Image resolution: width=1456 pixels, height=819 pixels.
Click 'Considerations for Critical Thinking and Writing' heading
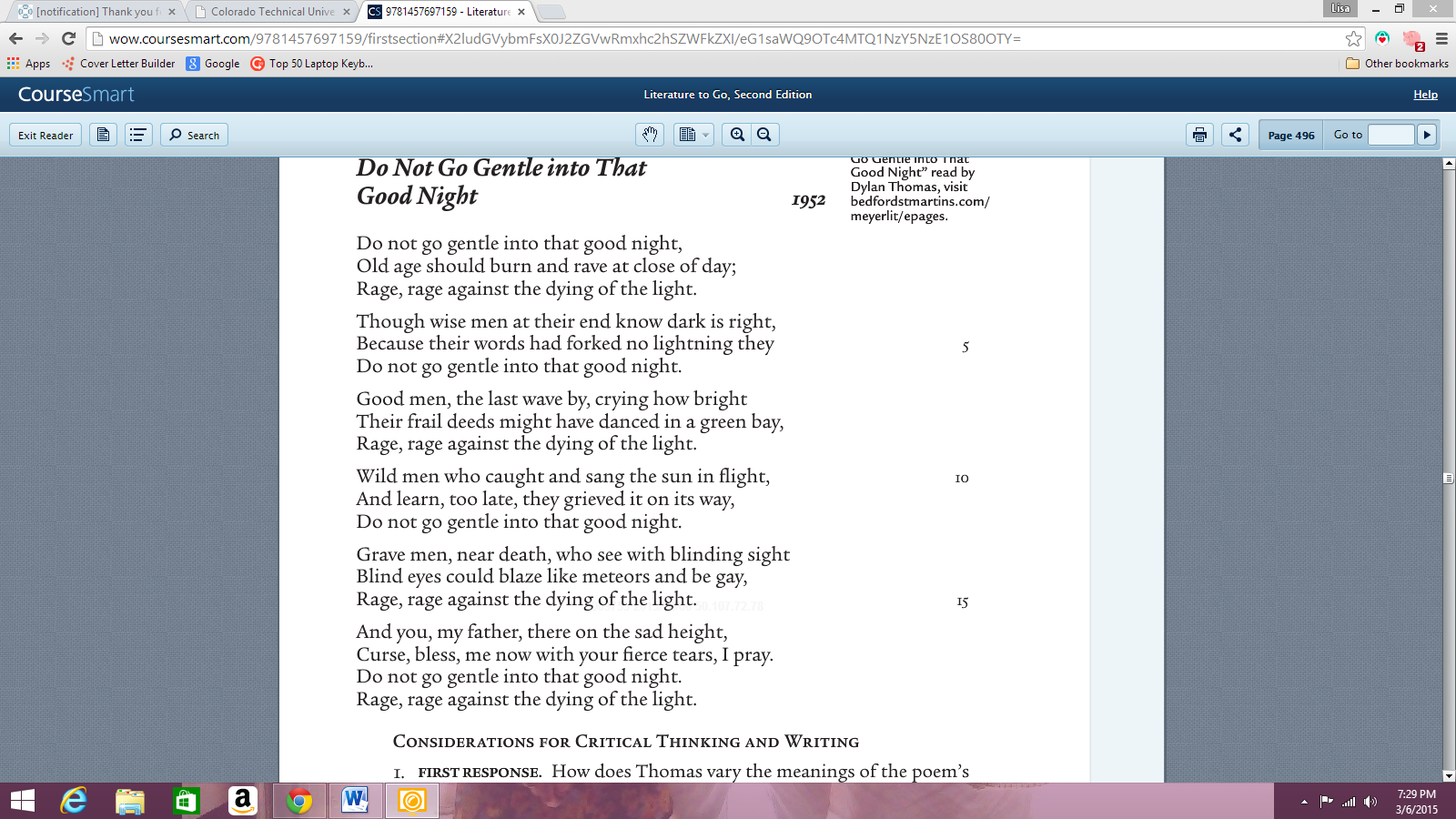coord(626,742)
